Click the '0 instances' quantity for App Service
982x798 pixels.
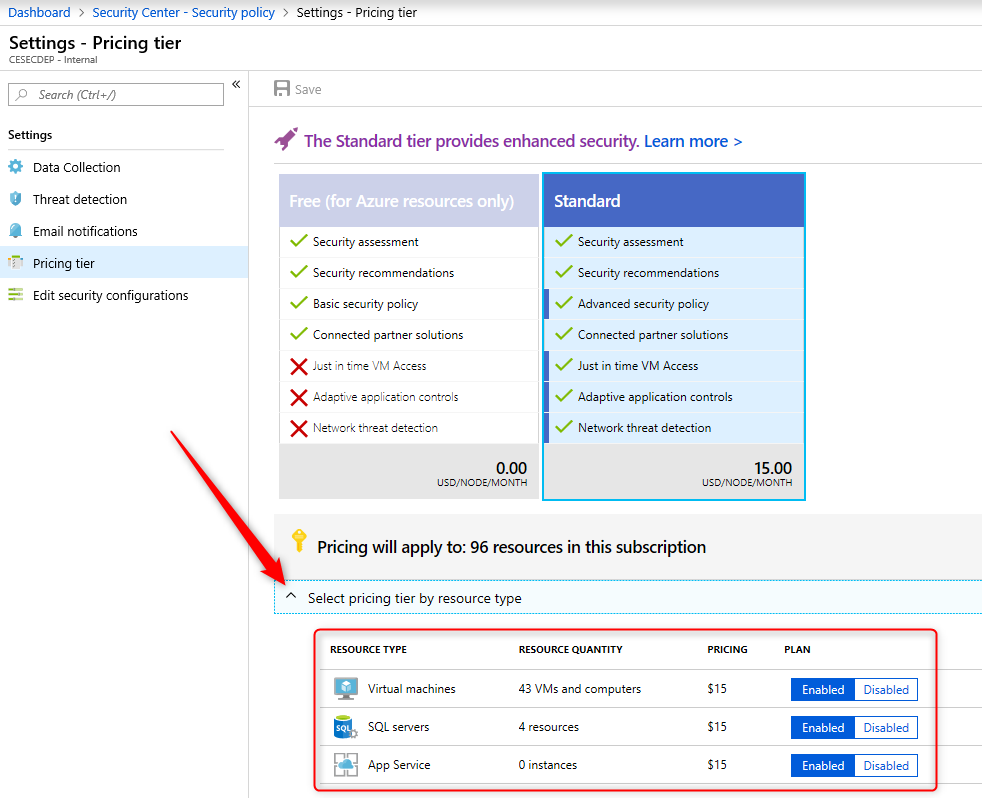[548, 765]
